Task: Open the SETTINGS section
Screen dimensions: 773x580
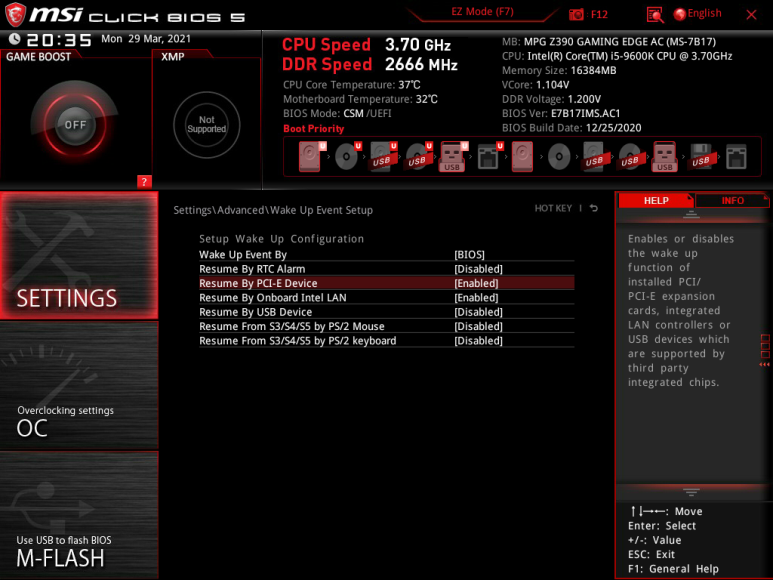Action: pos(79,255)
